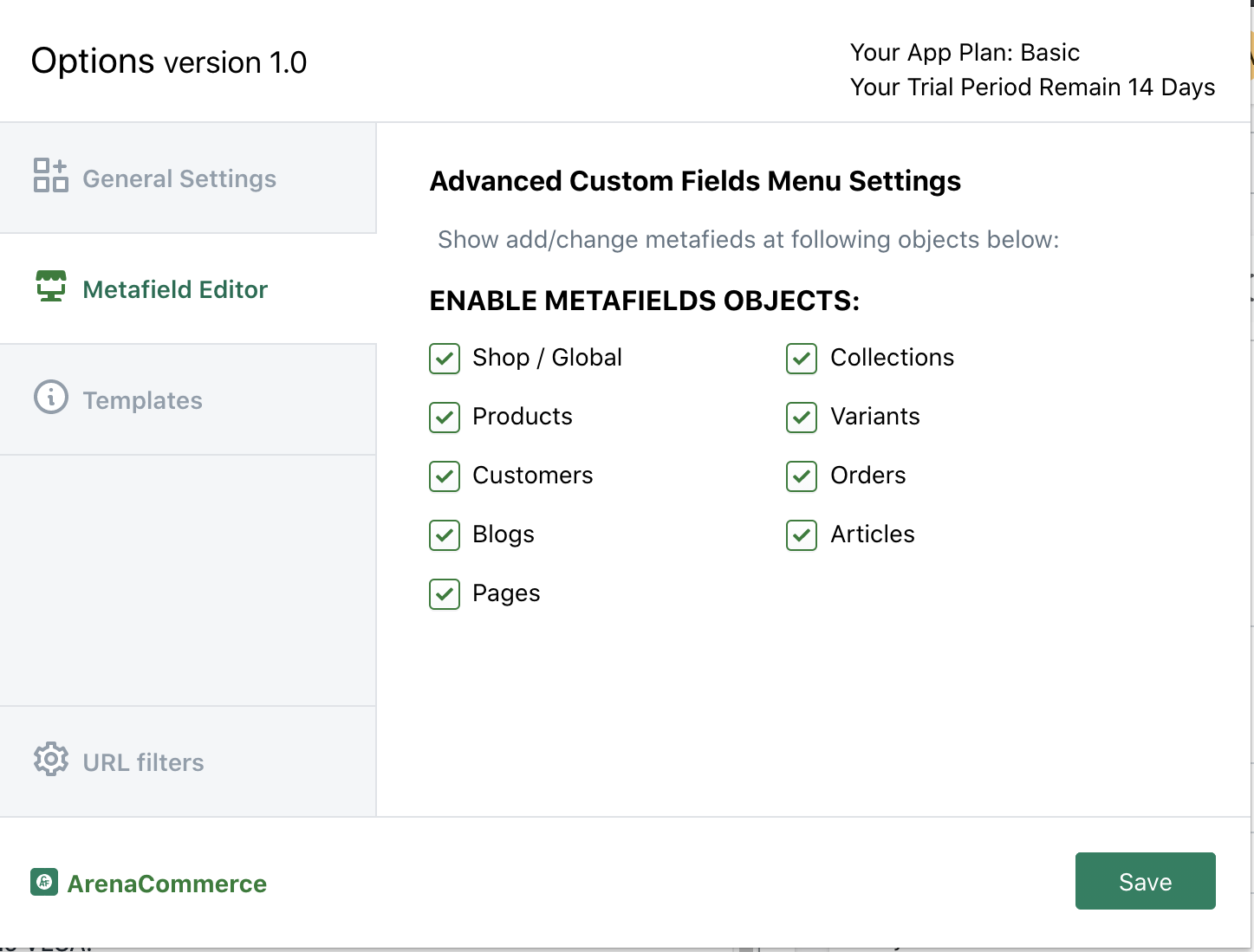Screen dimensions: 1254x952
Task: Click the Metafield Editor storefront icon
Action: [51, 286]
